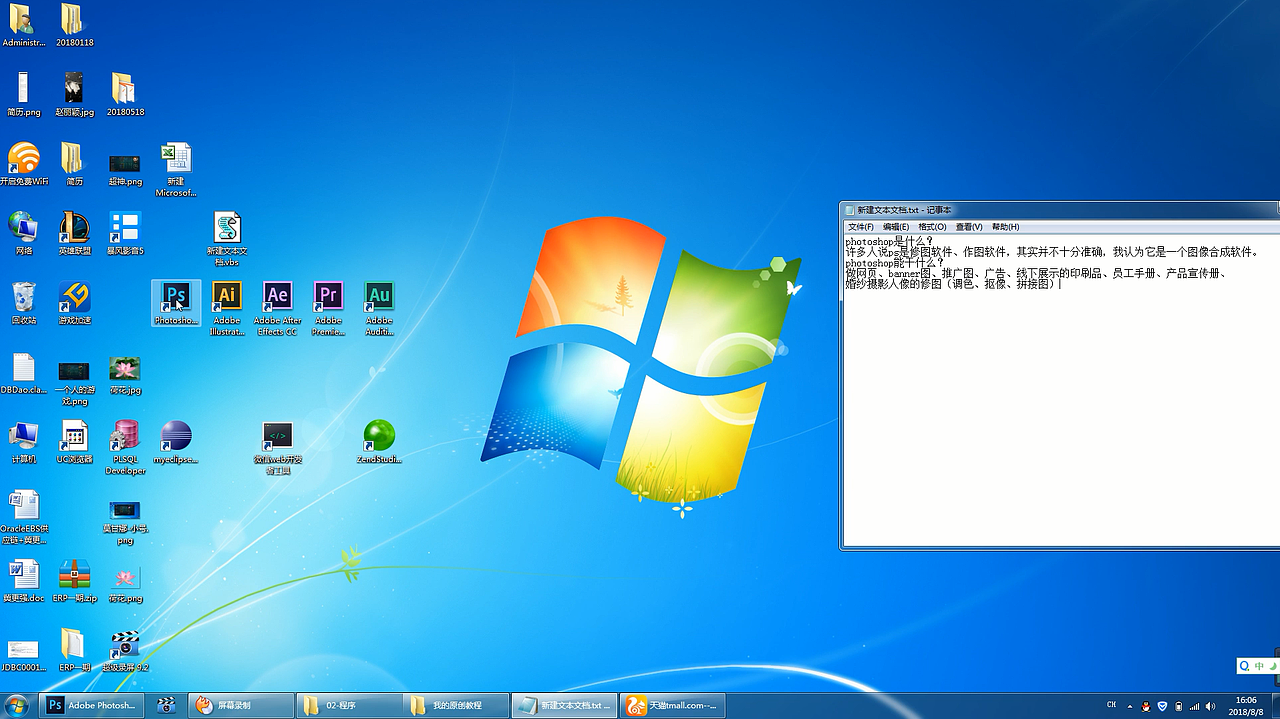Select the ERP一期.zip archive
The image size is (1280, 719).
coord(74,580)
